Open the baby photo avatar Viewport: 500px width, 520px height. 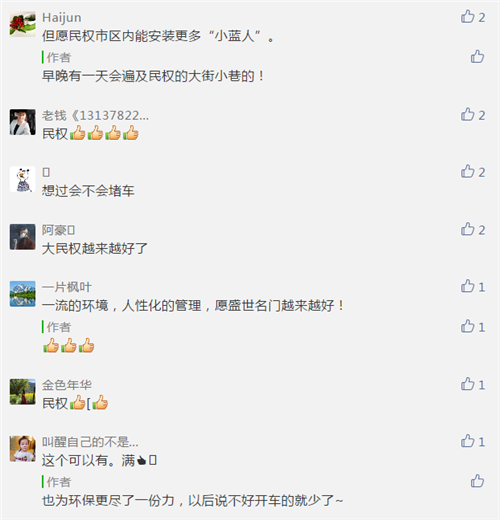22,448
